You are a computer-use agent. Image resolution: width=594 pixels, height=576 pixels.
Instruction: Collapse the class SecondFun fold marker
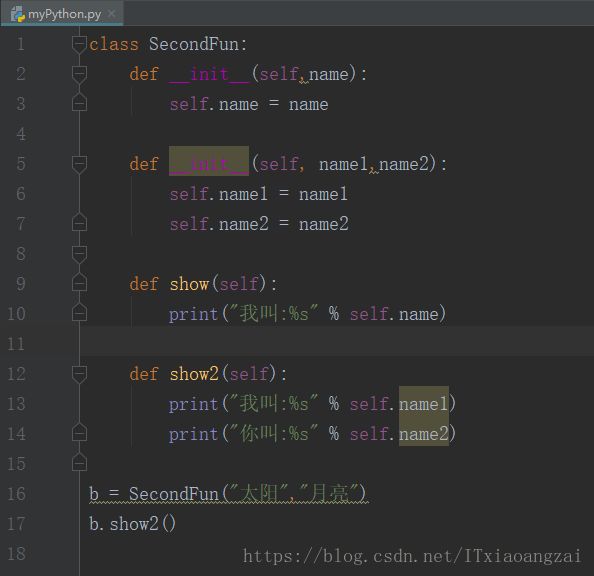point(80,45)
